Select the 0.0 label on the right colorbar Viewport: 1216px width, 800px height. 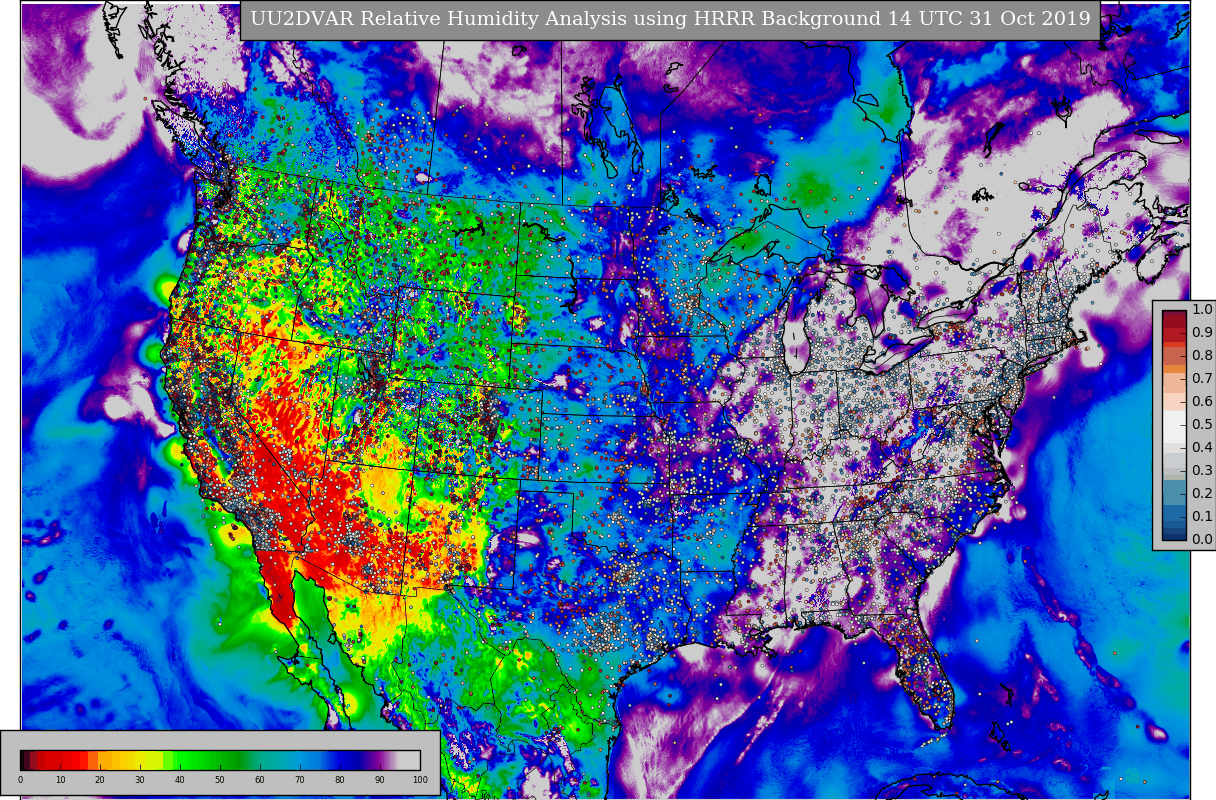point(1202,540)
